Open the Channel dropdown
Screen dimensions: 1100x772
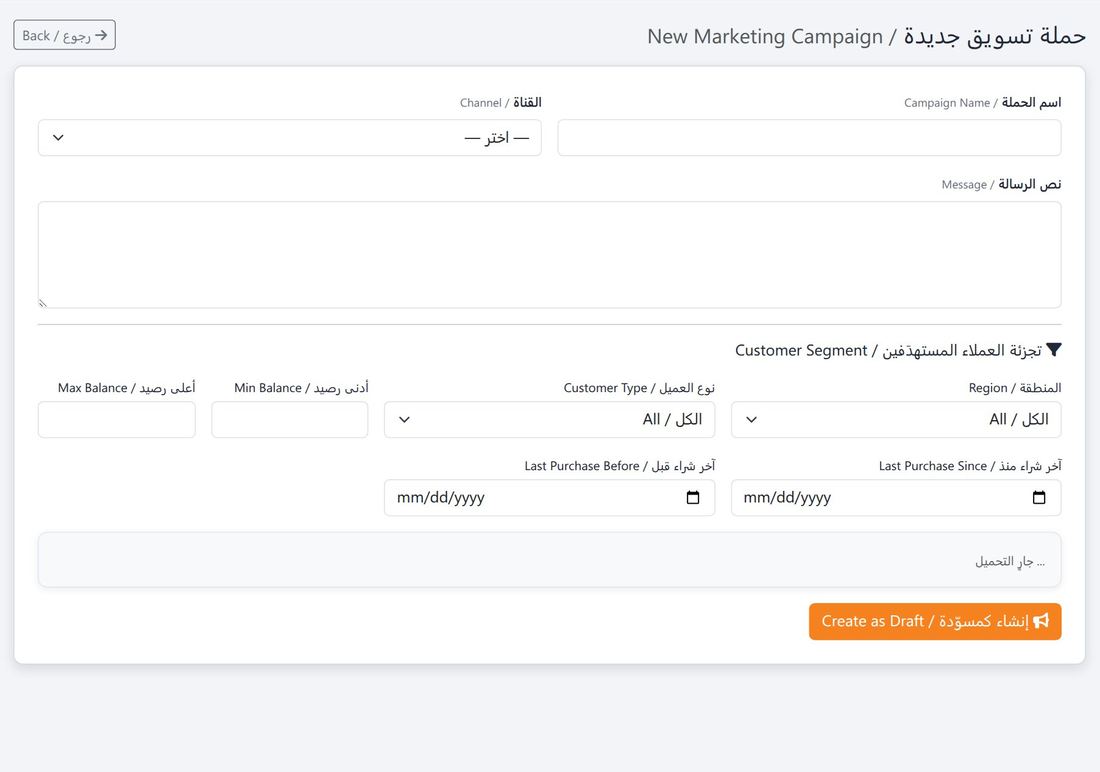[x=290, y=138]
